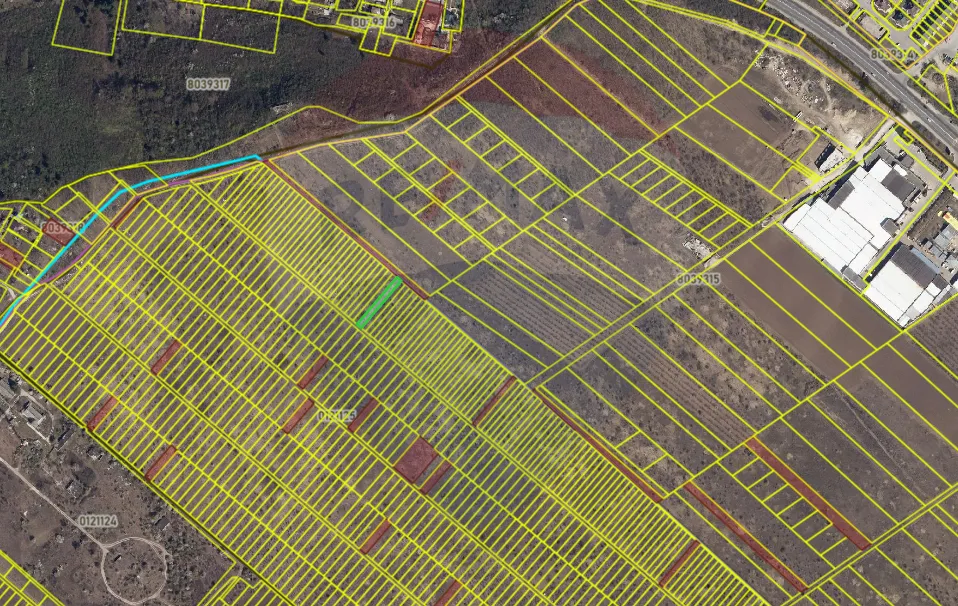The width and height of the screenshot is (958, 606).
Task: Select the large rectangular parcel at top-left forest edge
Action: (82, 23)
